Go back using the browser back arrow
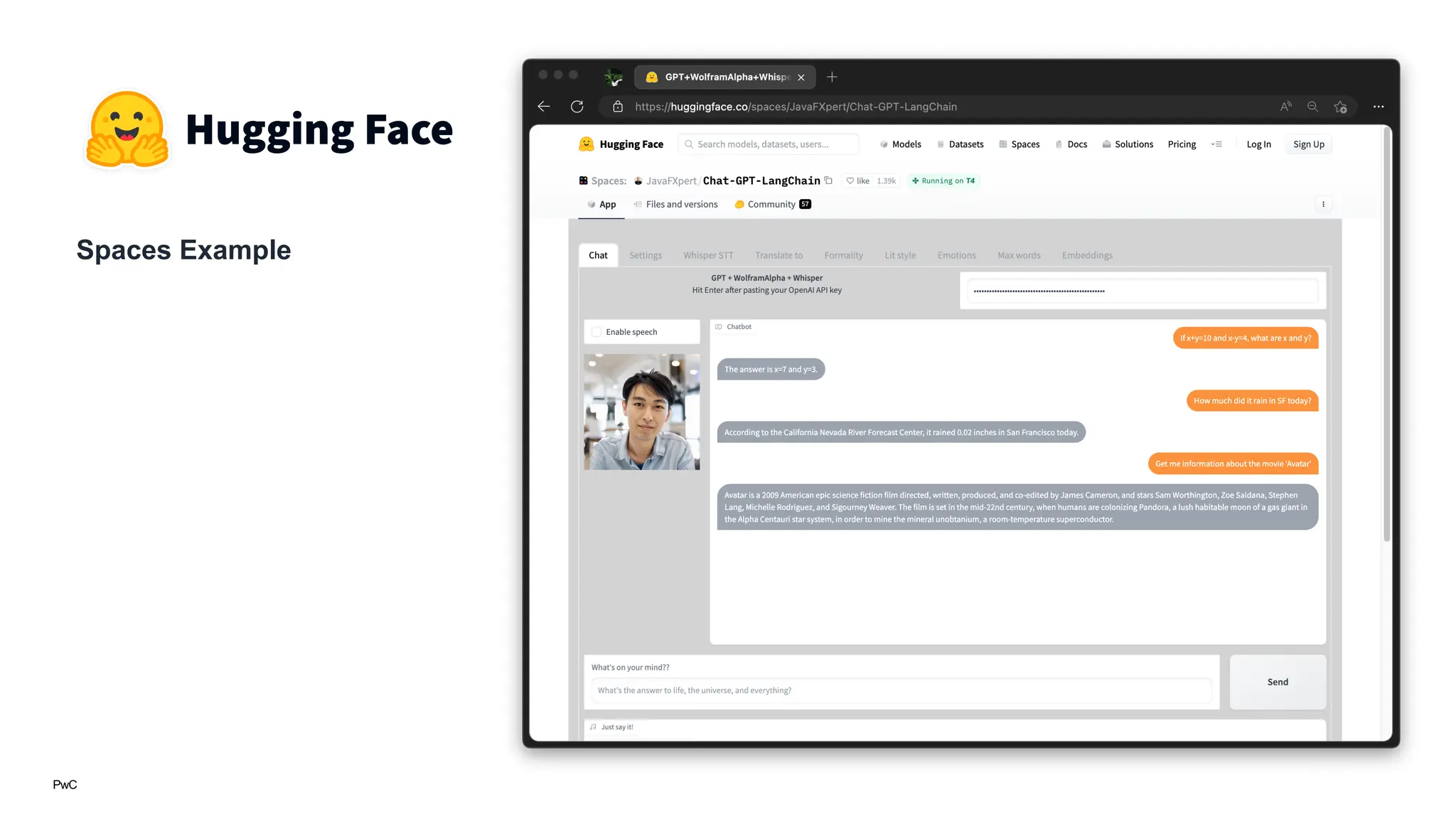 [x=544, y=107]
